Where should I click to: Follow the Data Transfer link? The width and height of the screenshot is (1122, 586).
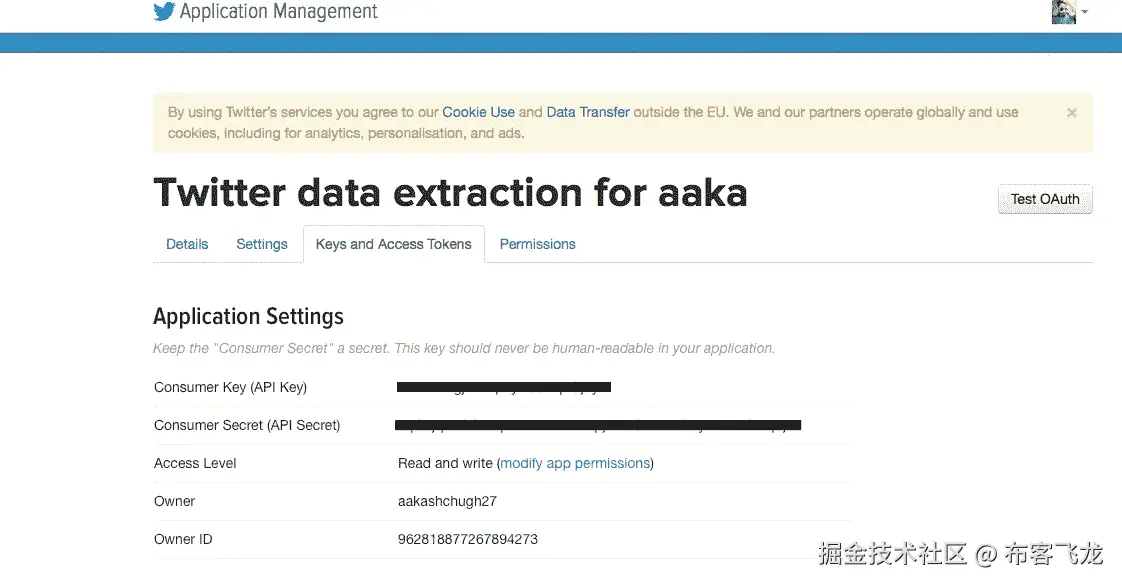(x=588, y=112)
